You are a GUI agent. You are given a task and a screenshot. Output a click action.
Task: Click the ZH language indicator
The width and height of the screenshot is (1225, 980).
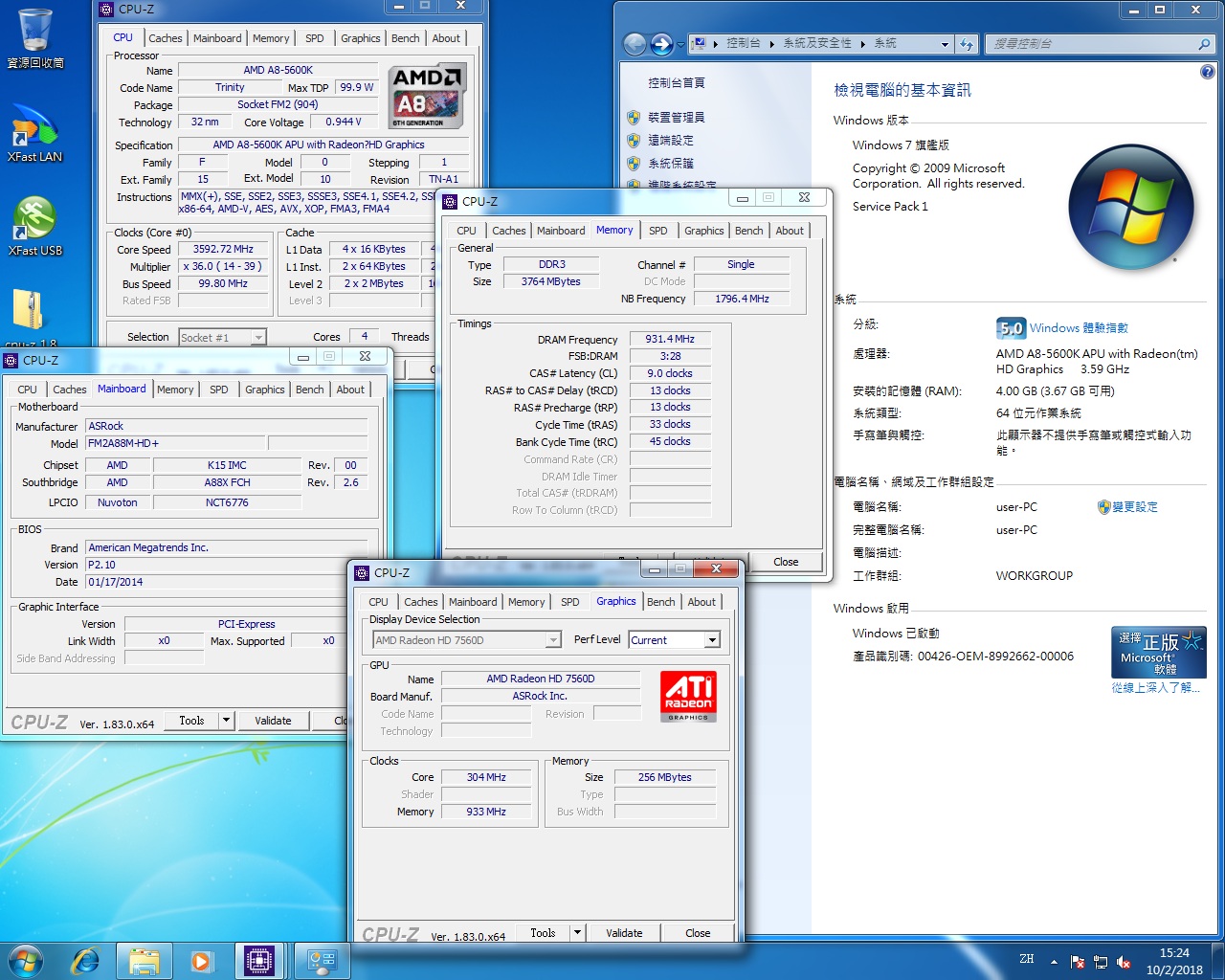pos(1027,959)
